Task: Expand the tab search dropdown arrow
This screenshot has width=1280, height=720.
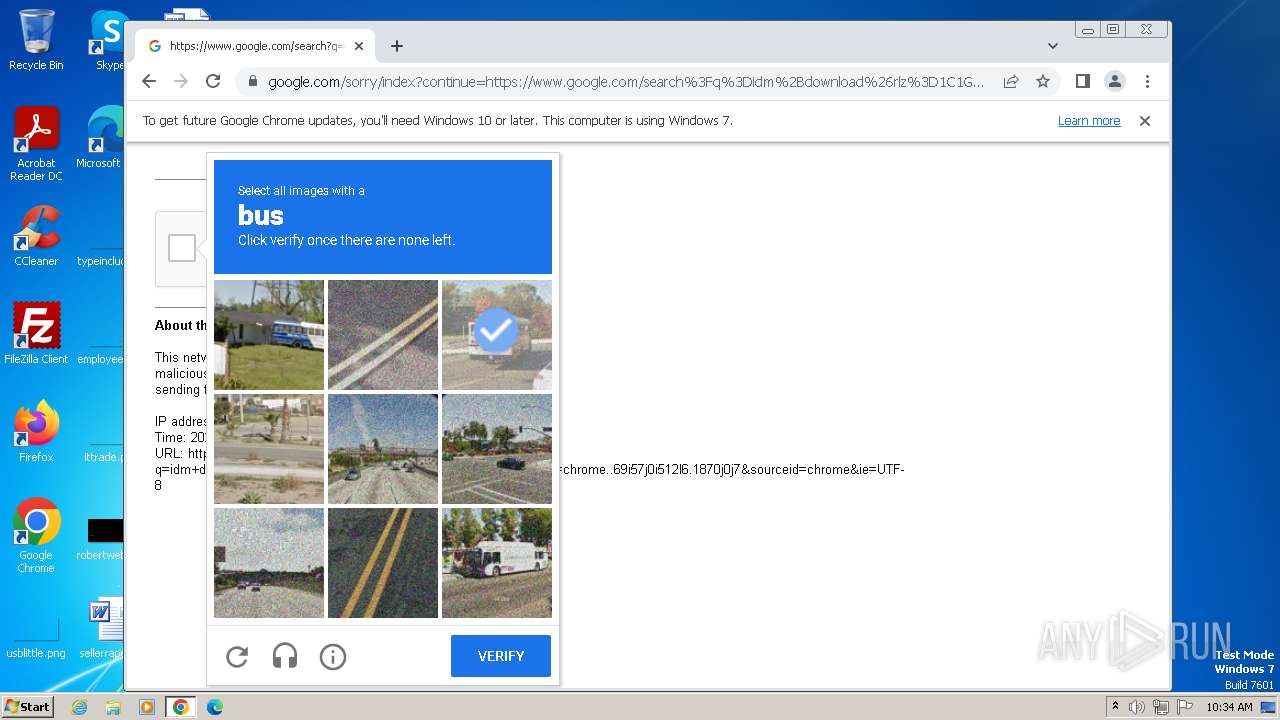Action: 1053,46
